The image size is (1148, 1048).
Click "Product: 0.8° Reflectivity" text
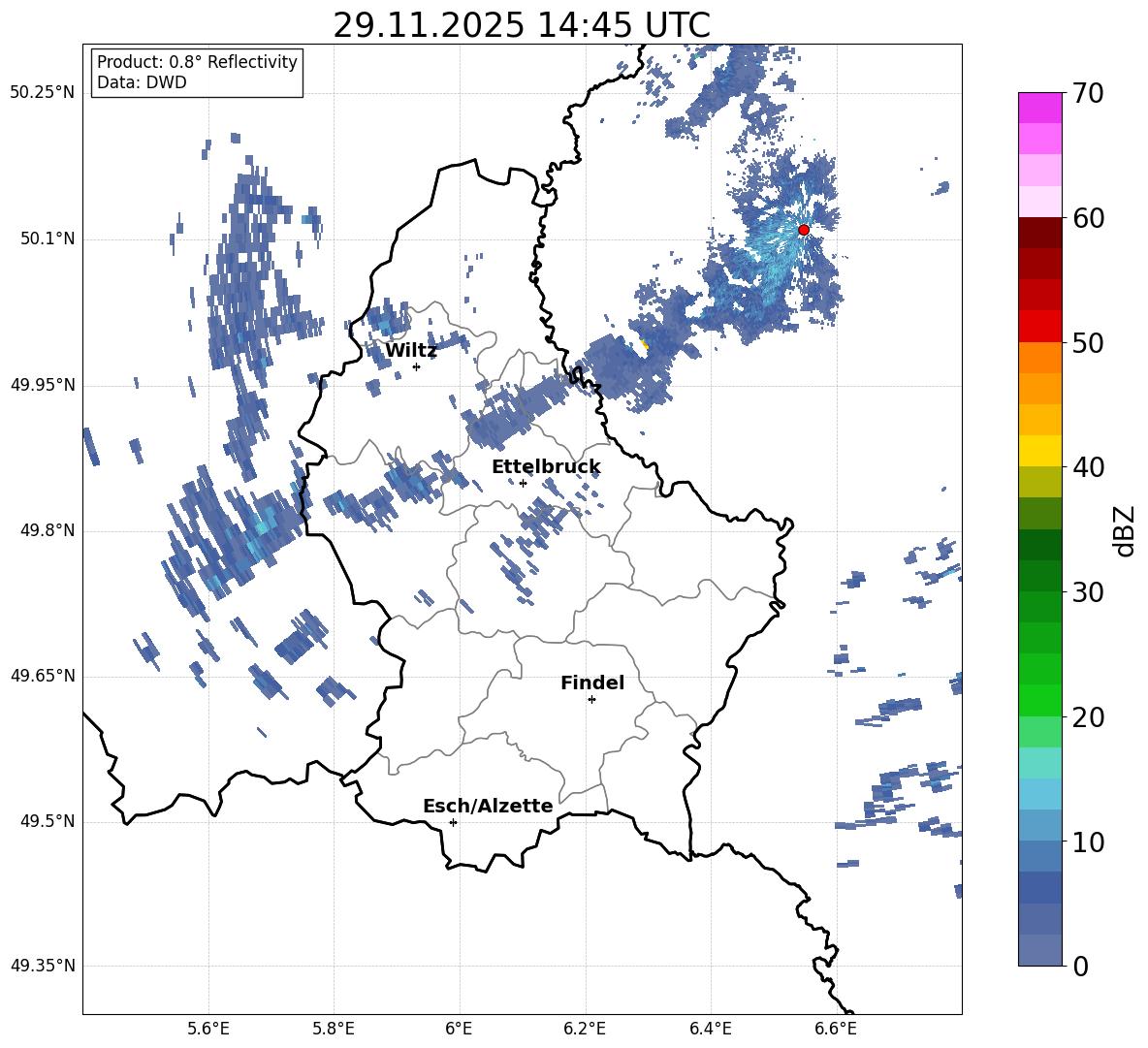[197, 62]
